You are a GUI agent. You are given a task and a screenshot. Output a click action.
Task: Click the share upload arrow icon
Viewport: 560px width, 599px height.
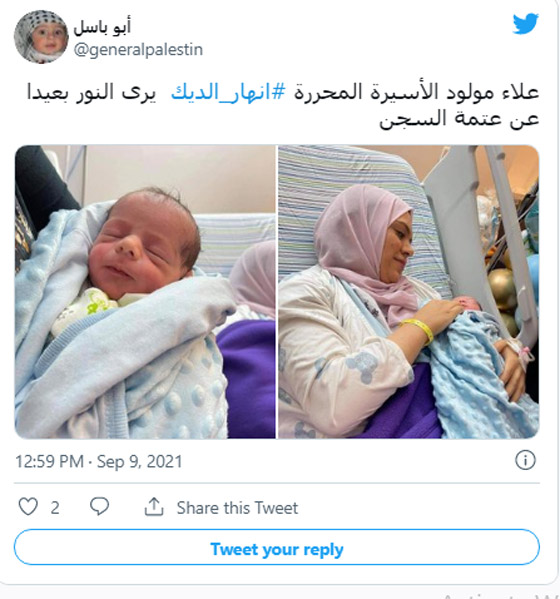click(x=154, y=507)
